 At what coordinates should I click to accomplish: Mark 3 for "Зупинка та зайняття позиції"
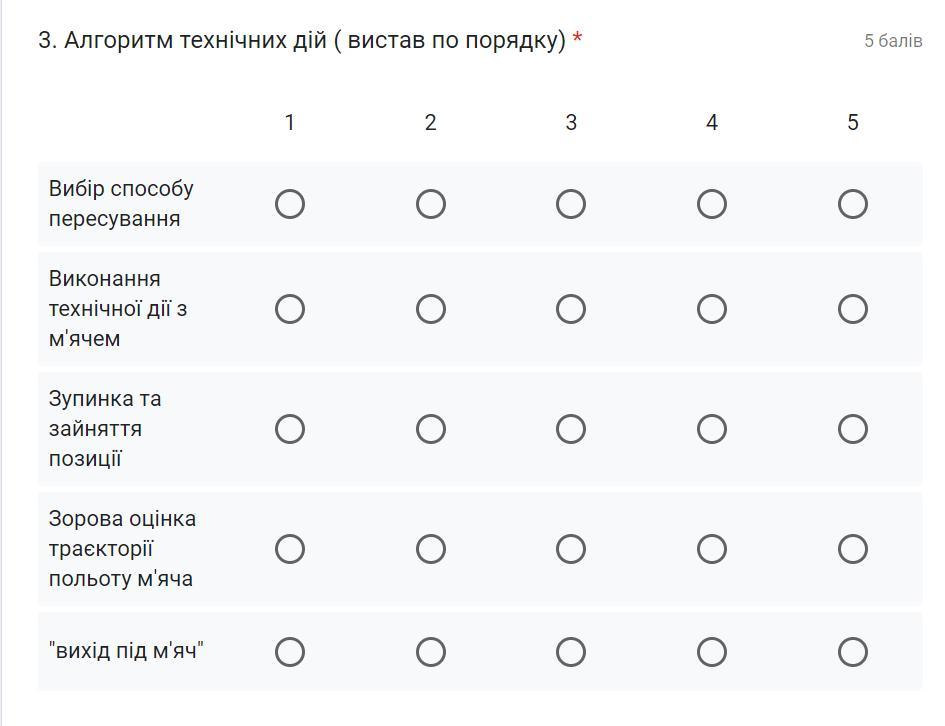[571, 429]
